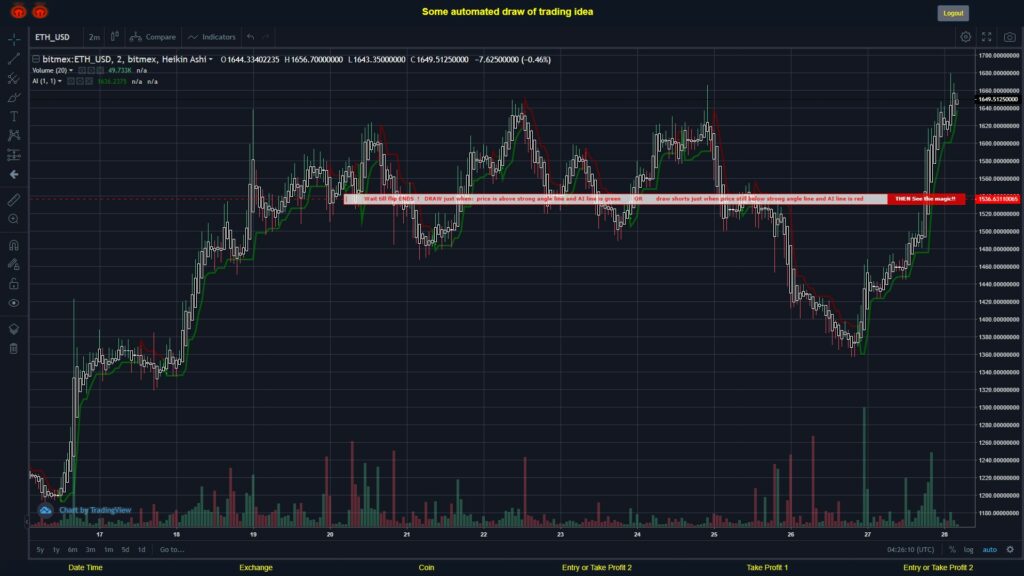The image size is (1024, 576).
Task: Toggle visibility of Volume indicator
Action: 82,71
